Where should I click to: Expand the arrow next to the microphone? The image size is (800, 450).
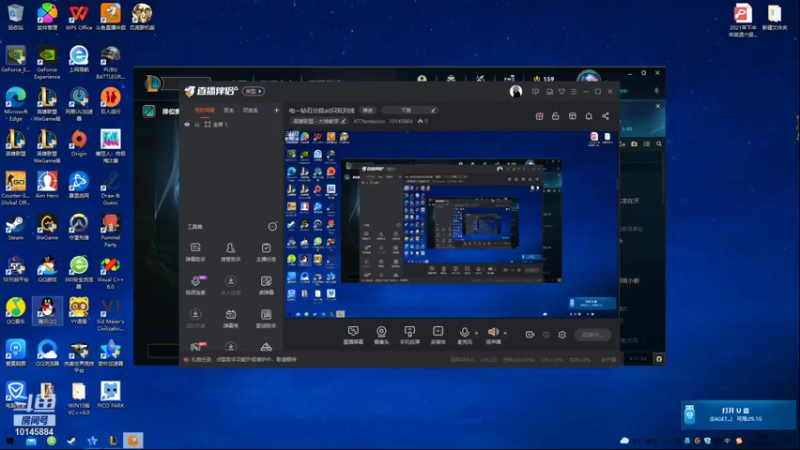coord(477,333)
